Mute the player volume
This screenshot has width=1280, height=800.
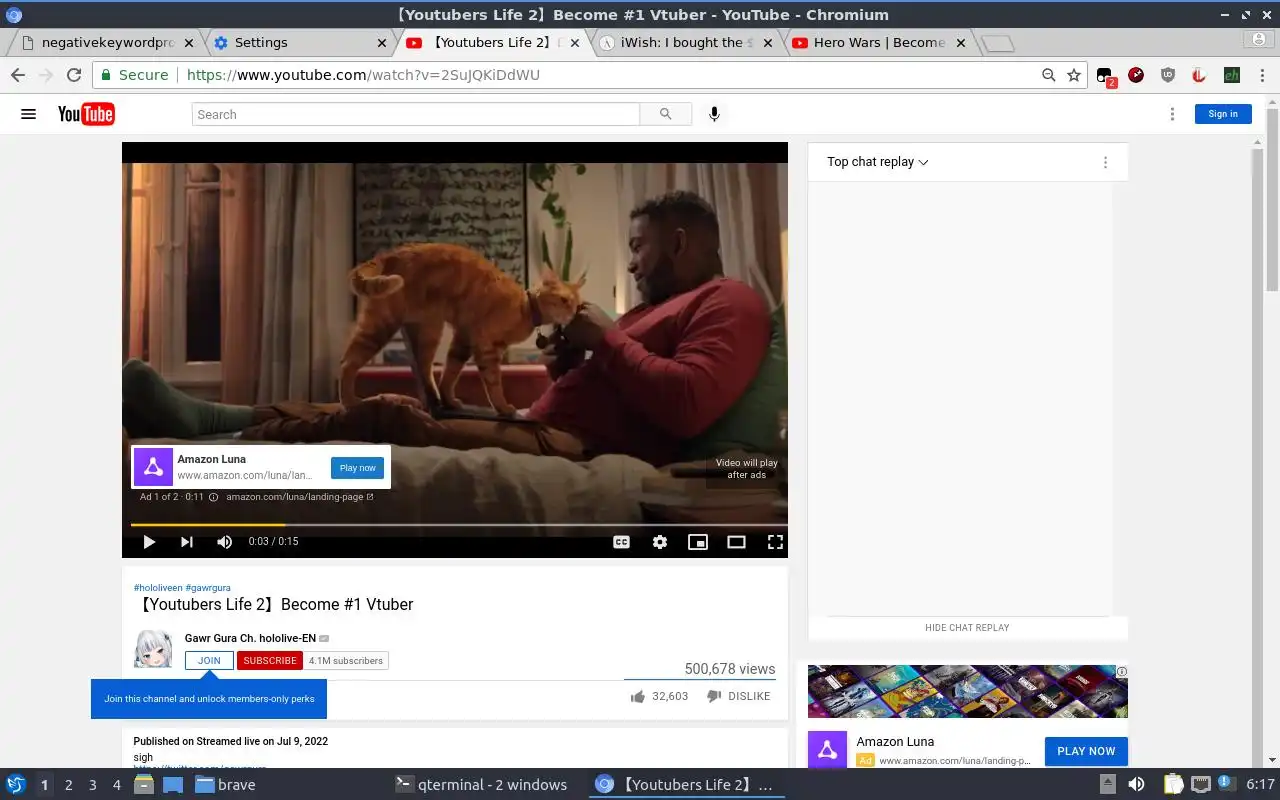click(x=225, y=542)
